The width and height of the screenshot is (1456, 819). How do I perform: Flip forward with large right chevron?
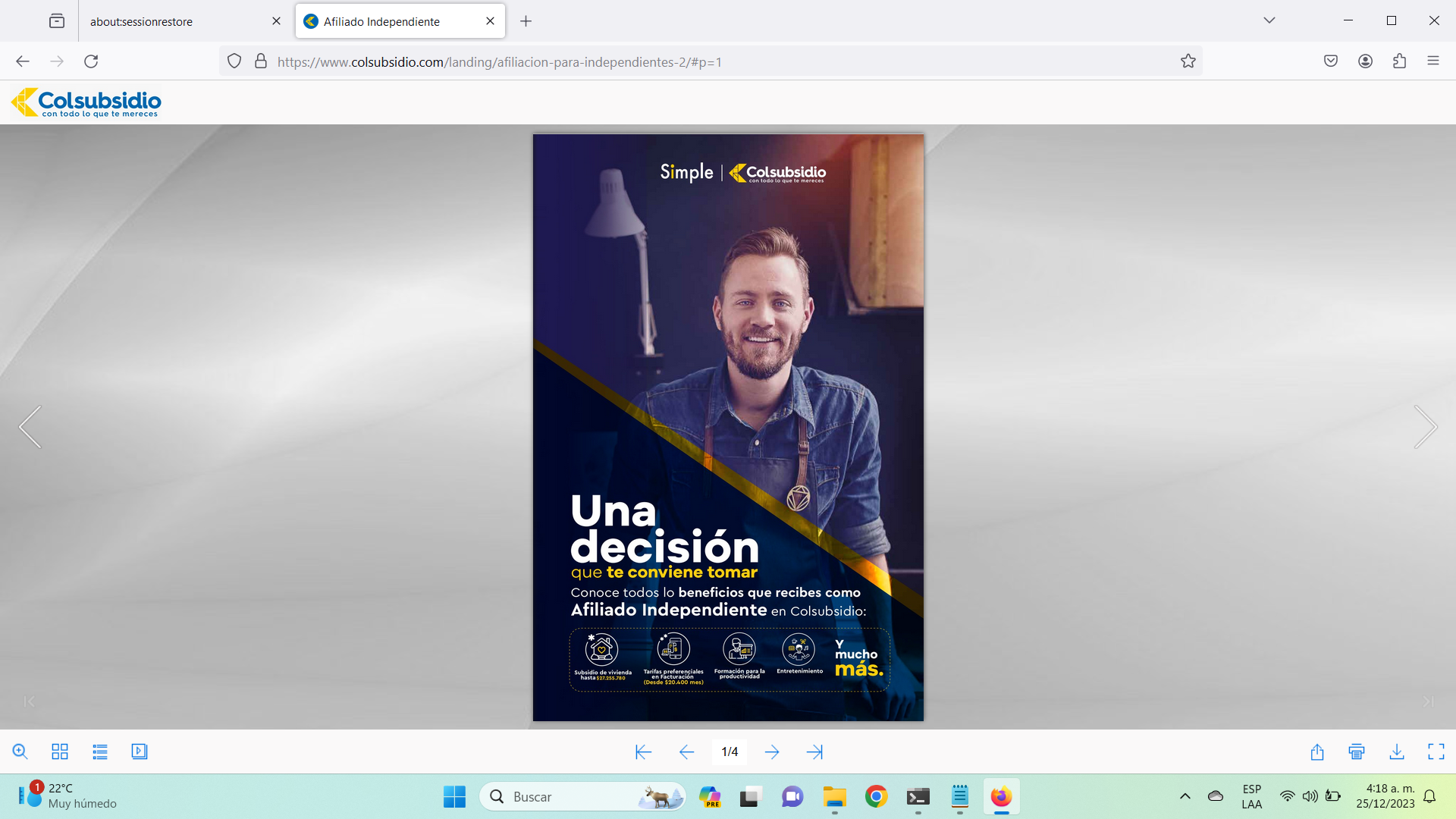click(x=1426, y=427)
